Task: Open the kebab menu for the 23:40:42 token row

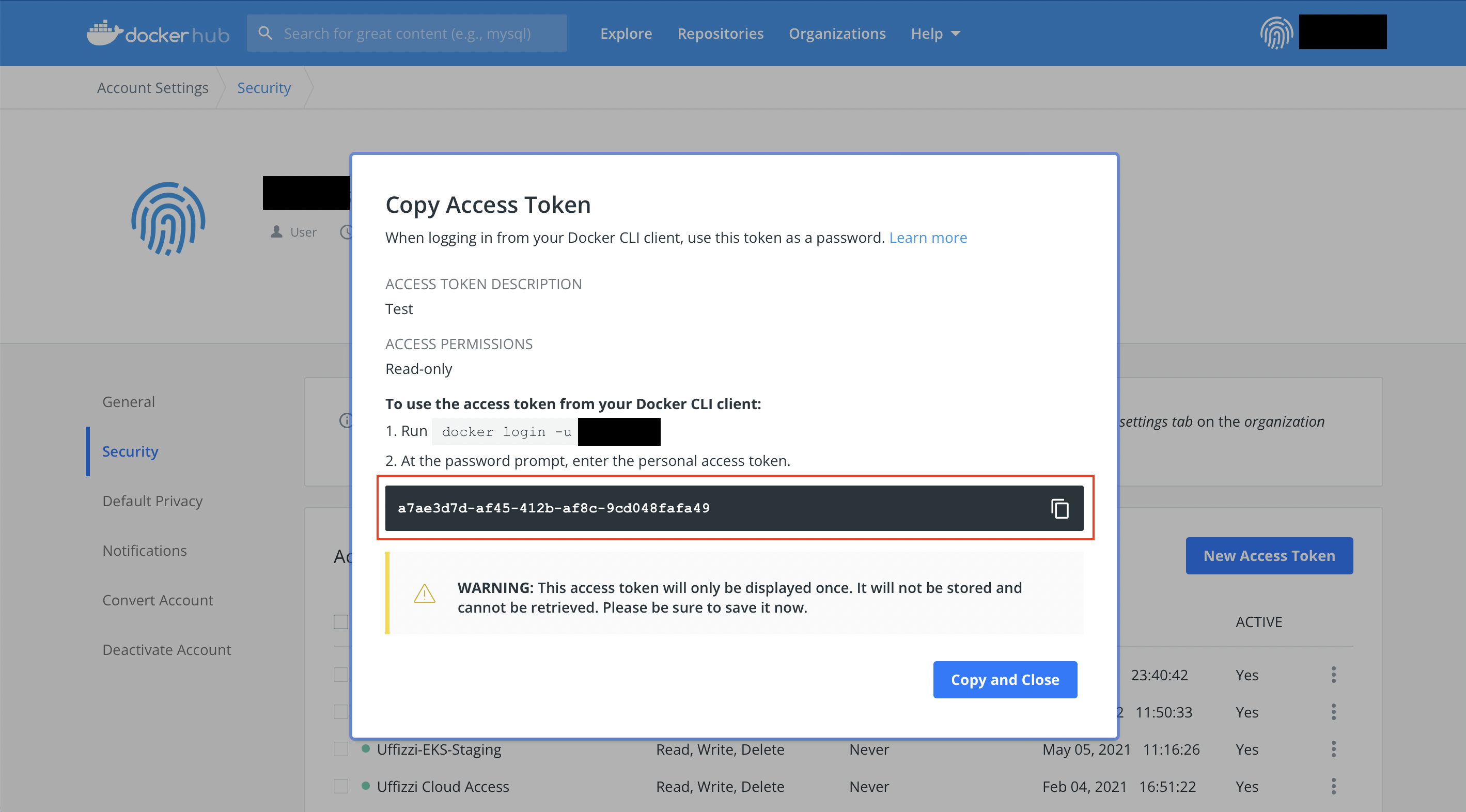Action: pos(1333,675)
